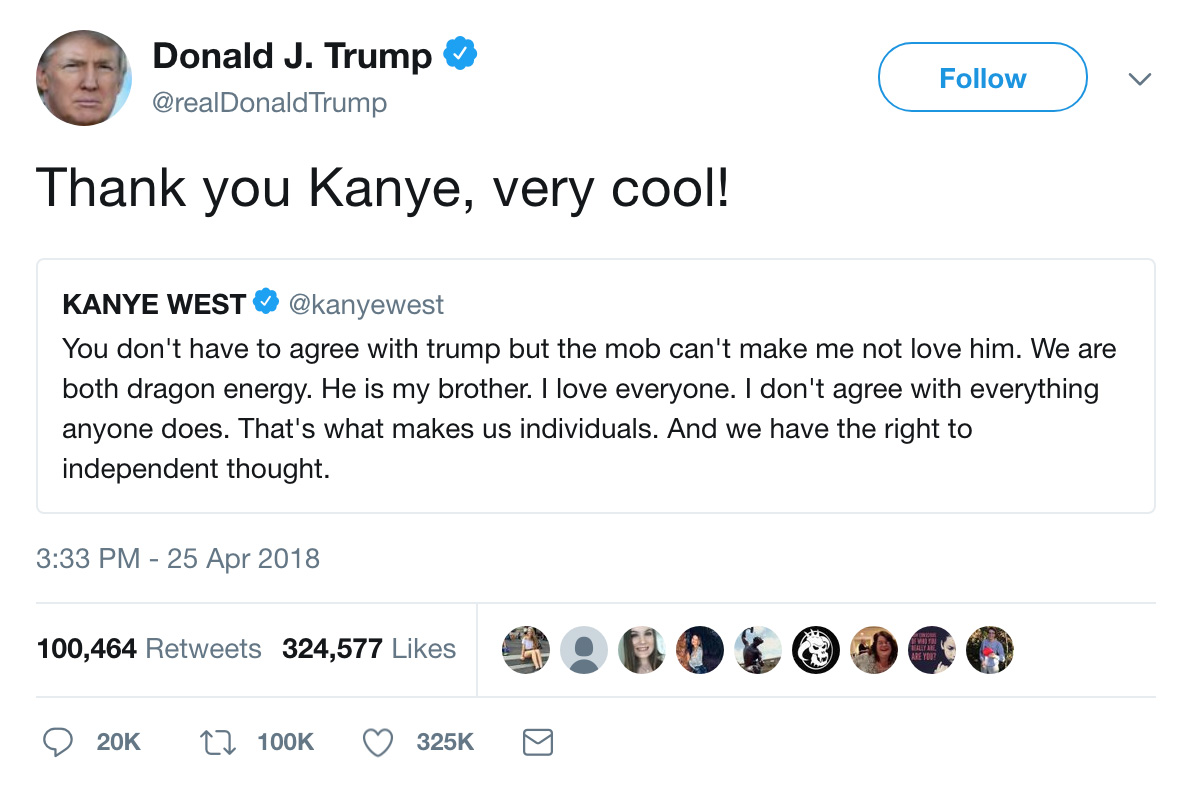
Task: Like the tweet with the heart icon
Action: (x=377, y=742)
